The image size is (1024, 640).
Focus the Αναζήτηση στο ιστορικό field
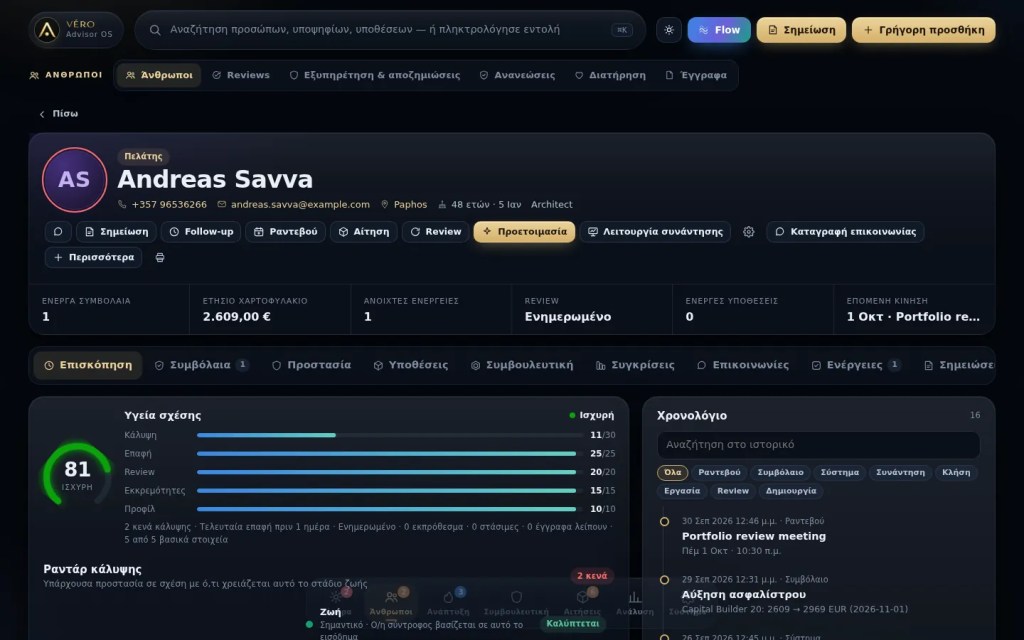[x=818, y=445]
